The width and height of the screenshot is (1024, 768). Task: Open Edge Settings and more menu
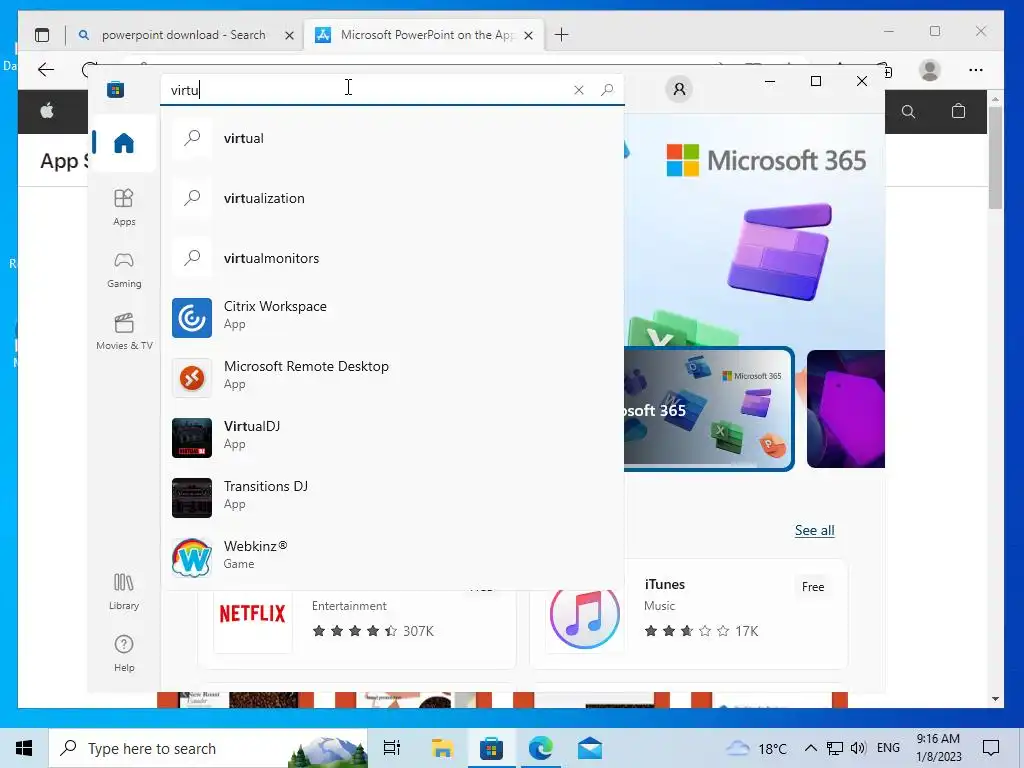click(976, 70)
